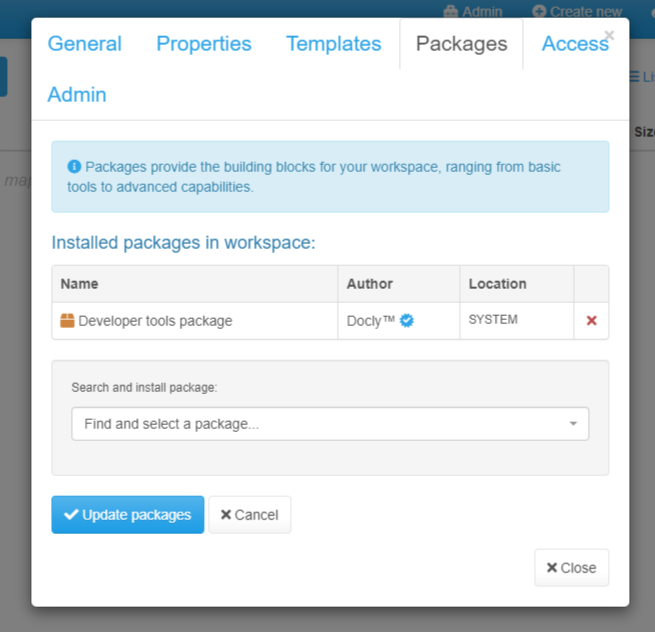Open the Find and select a package dropdown
Image resolution: width=655 pixels, height=632 pixels.
(320, 424)
